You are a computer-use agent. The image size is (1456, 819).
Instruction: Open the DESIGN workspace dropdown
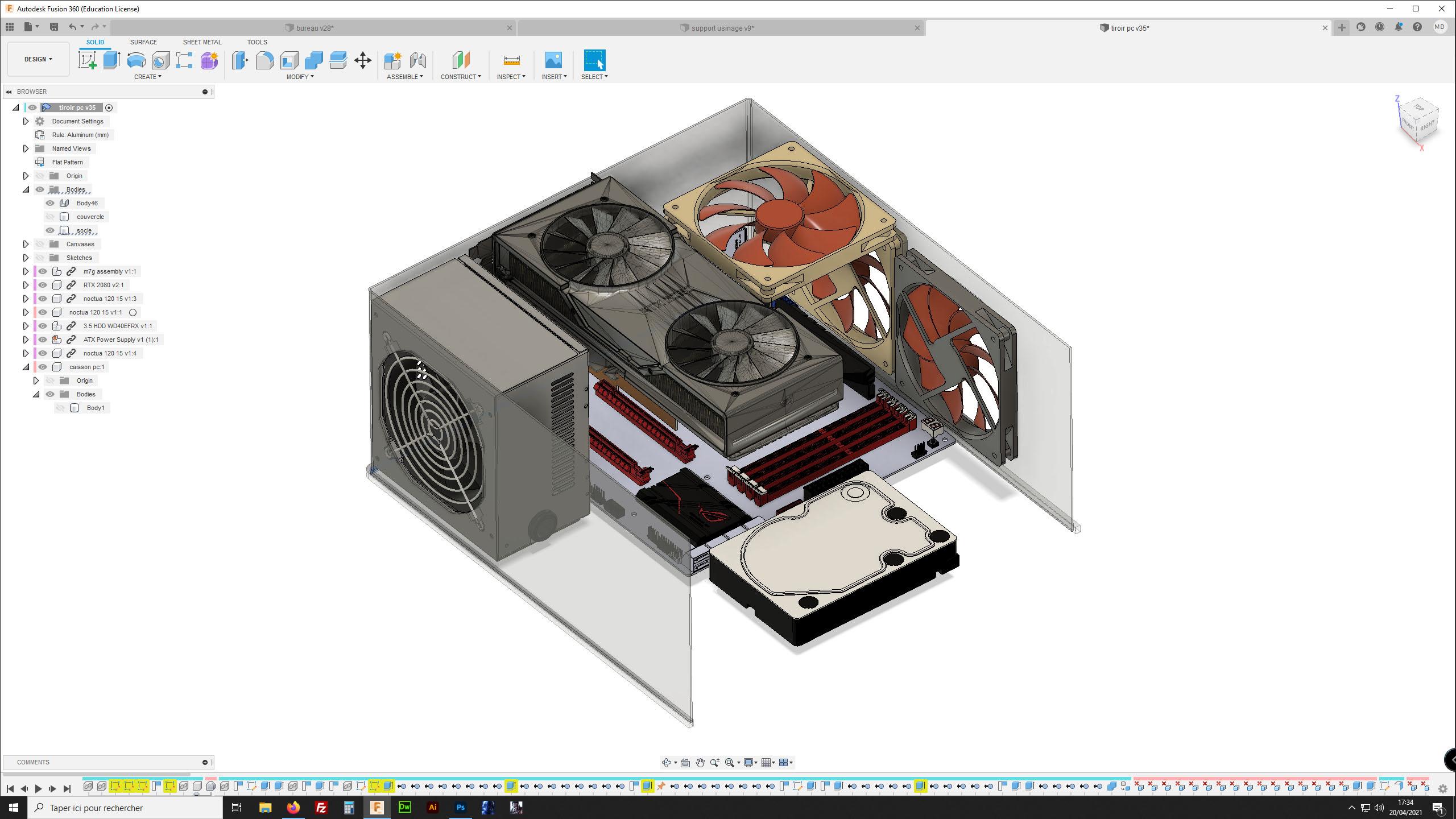(36, 59)
